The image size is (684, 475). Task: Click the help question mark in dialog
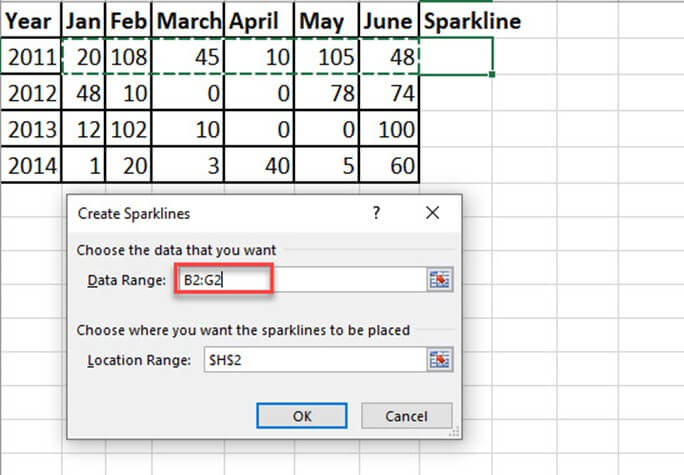pos(377,213)
